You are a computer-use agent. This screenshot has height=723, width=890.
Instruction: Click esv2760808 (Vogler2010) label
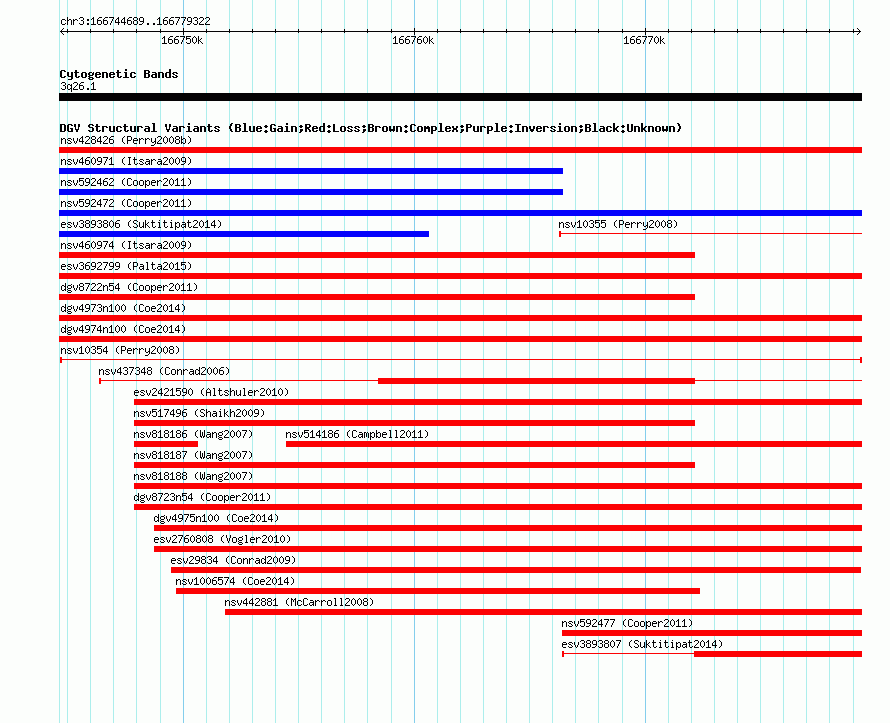222,539
